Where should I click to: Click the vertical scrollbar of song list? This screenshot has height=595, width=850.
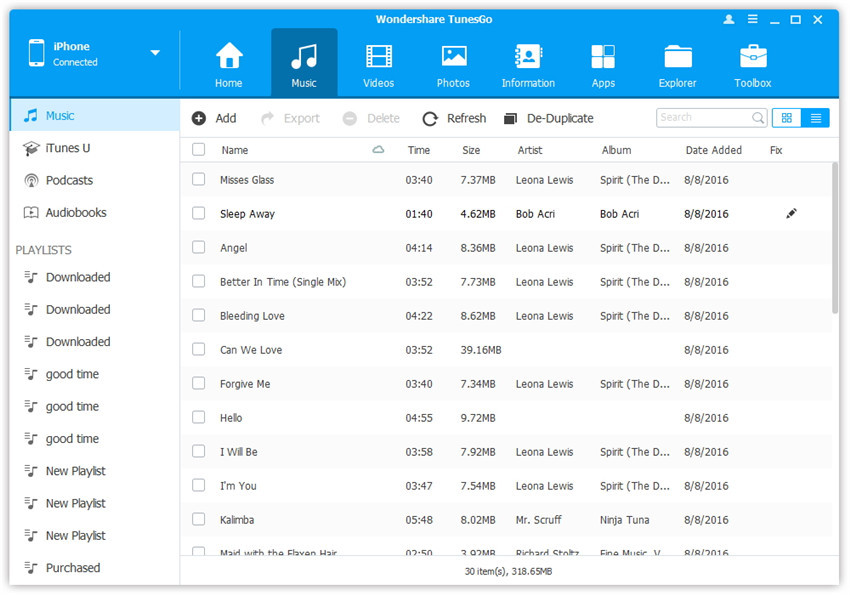coord(835,238)
